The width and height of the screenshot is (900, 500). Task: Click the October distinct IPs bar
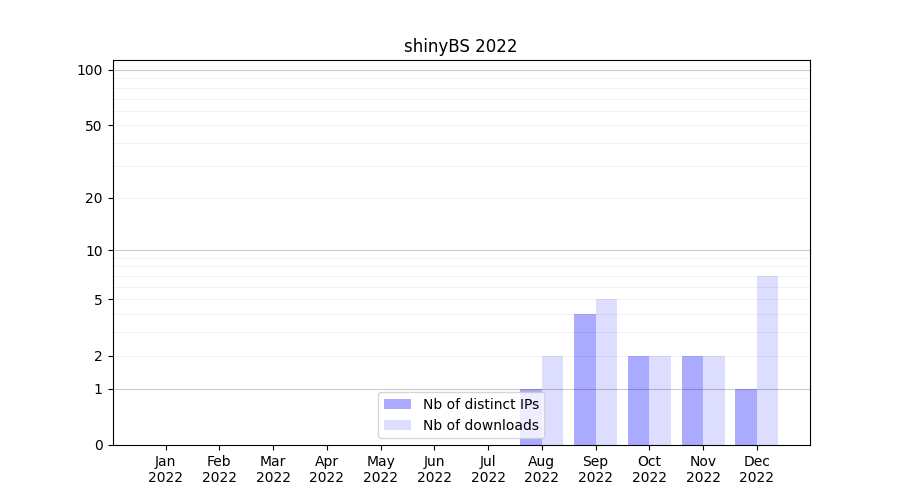click(638, 400)
